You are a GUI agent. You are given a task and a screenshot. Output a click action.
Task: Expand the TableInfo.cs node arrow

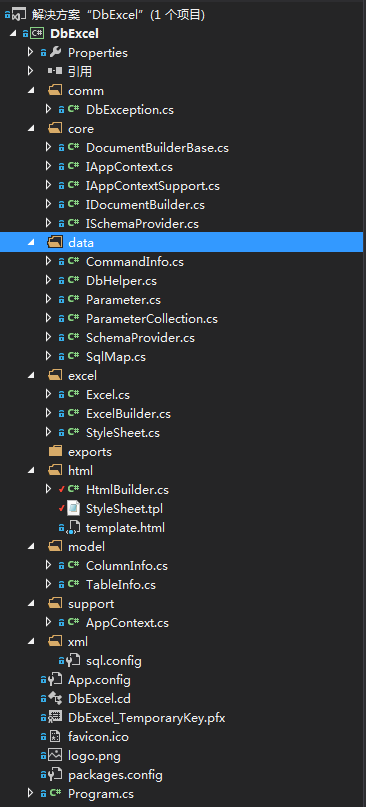(48, 585)
